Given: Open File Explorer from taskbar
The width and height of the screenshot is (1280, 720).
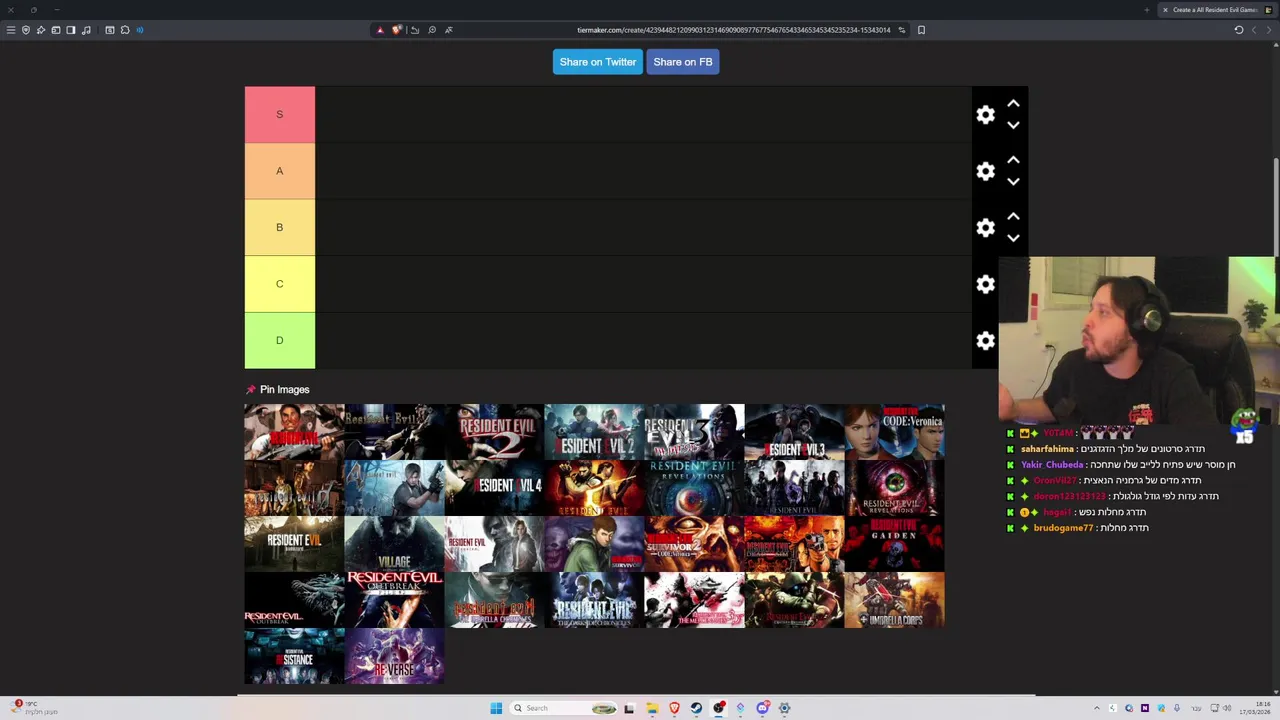Looking at the screenshot, I should click(x=651, y=708).
